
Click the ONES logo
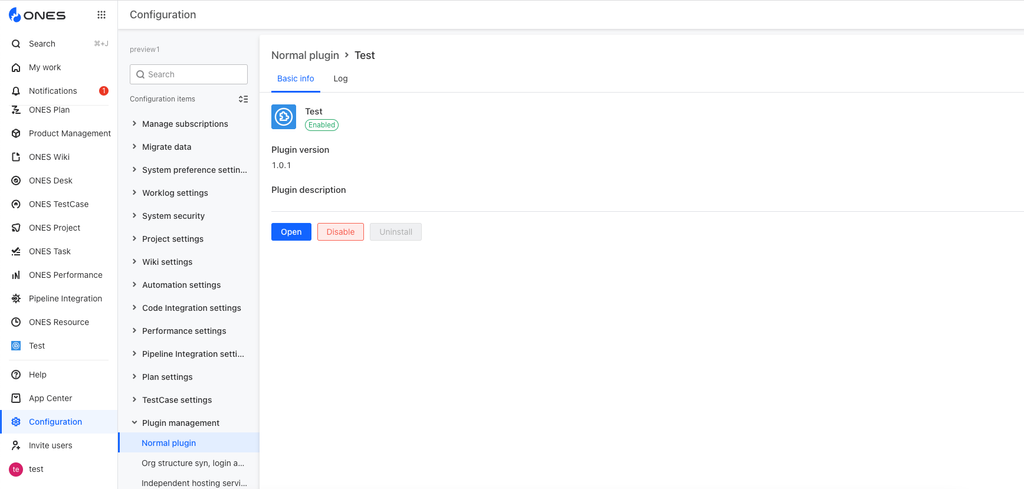click(x=37, y=14)
